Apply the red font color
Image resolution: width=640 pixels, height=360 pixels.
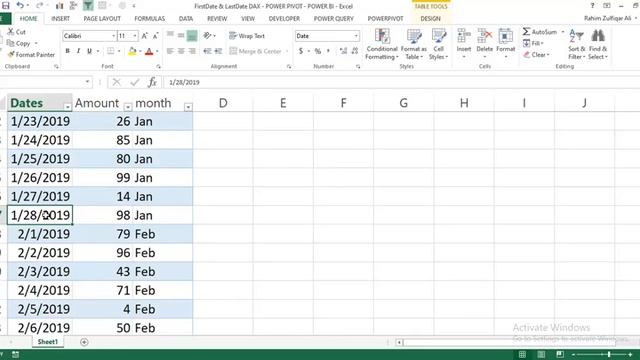tap(149, 51)
